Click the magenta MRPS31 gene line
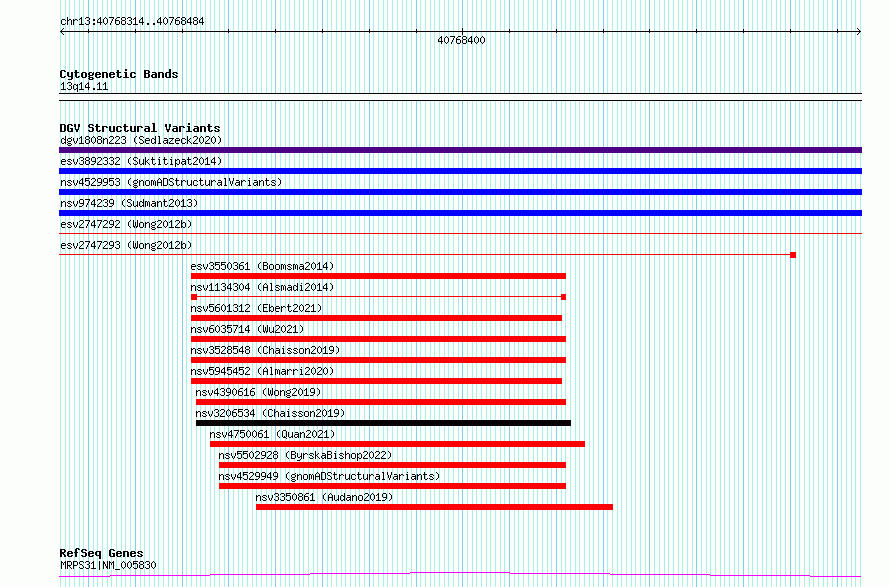The height and width of the screenshot is (587, 890). pyautogui.click(x=460, y=575)
